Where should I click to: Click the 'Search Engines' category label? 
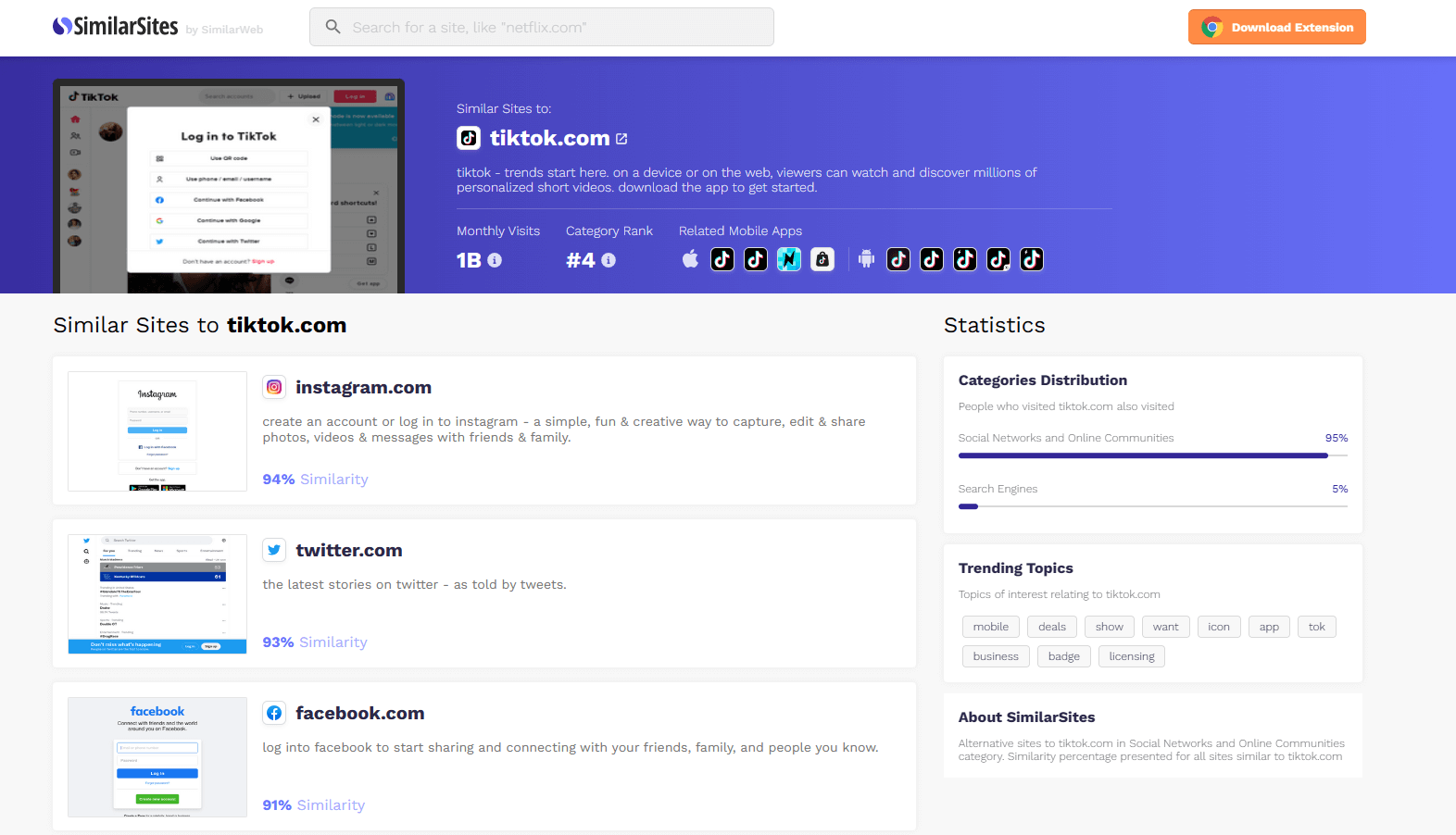click(x=998, y=489)
